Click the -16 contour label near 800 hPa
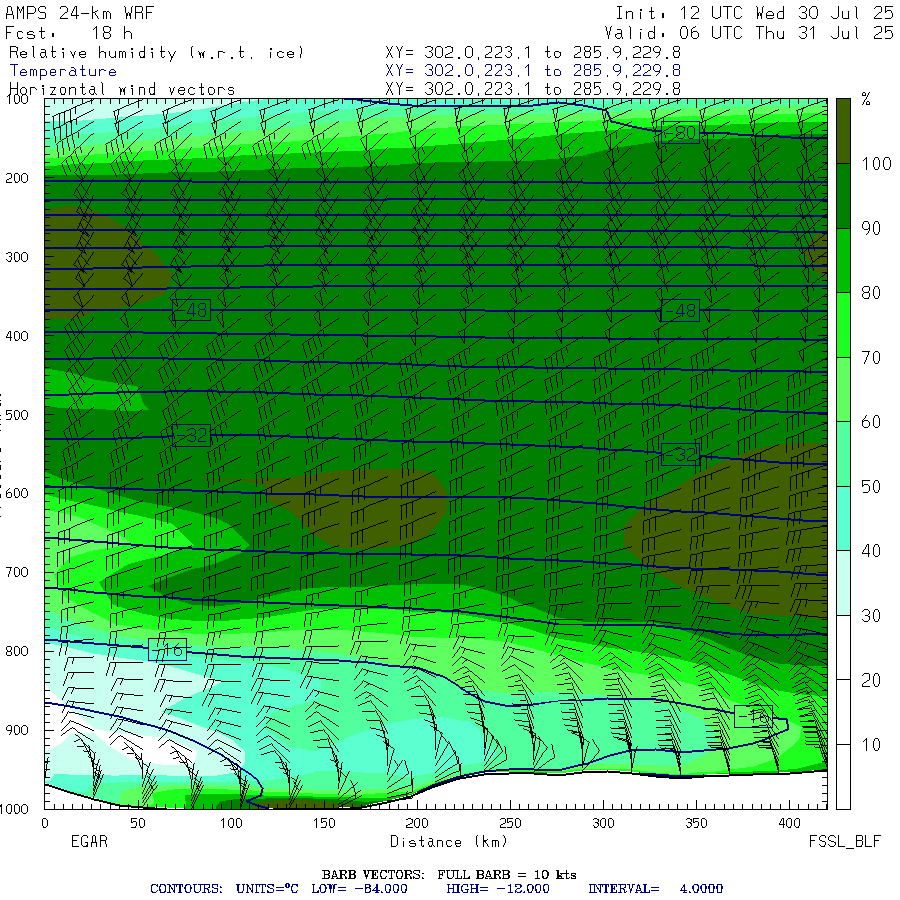Viewport: 900px width, 900px height. [168, 650]
